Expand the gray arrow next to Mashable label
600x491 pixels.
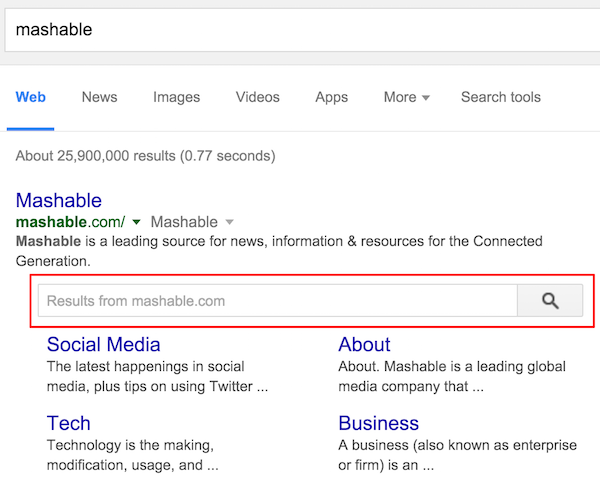tap(229, 222)
